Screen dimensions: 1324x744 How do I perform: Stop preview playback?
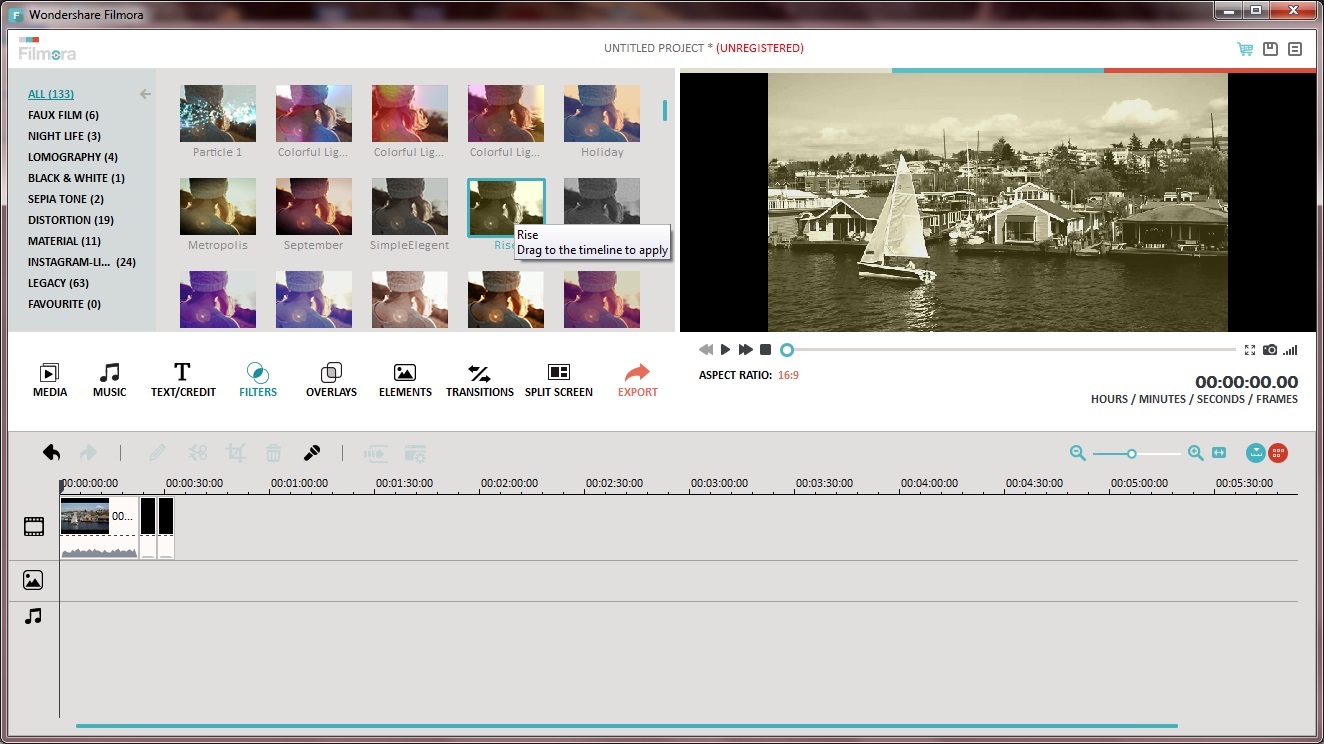click(x=766, y=349)
